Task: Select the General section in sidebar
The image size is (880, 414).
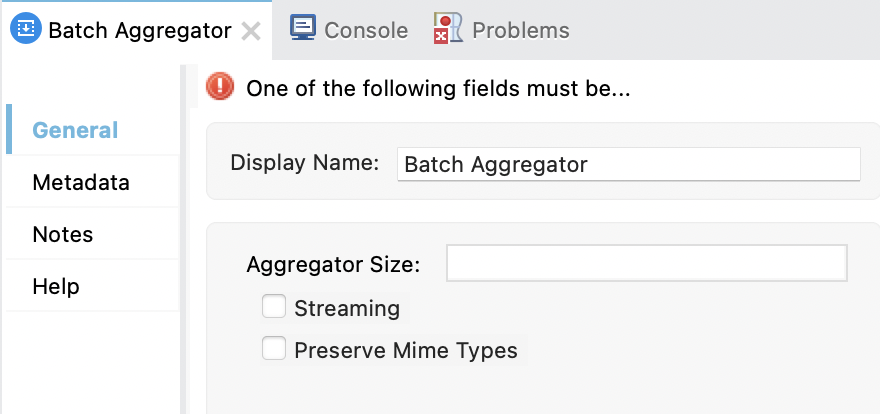Action: [x=75, y=130]
